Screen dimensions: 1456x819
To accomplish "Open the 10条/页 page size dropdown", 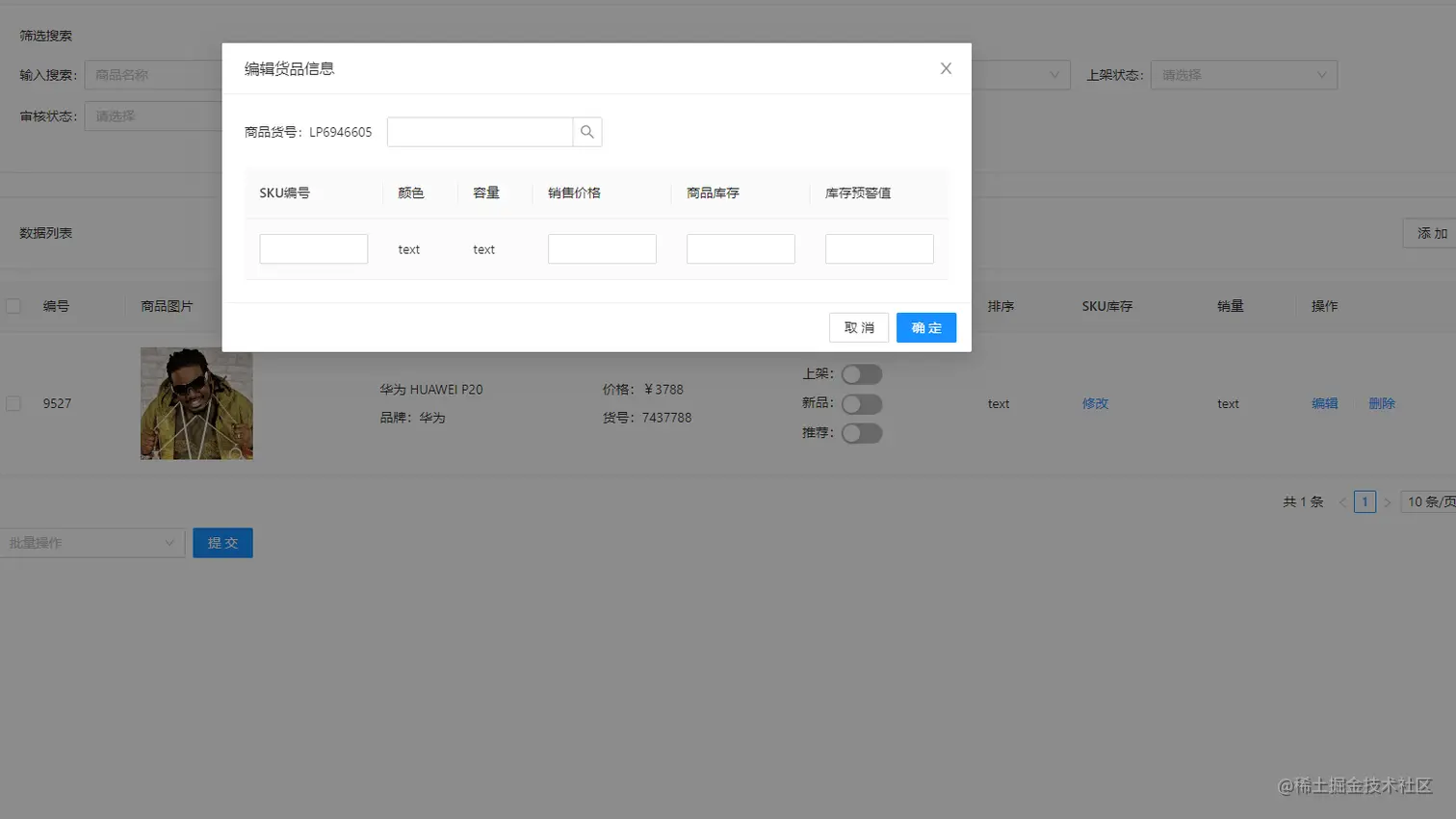I will pos(1429,501).
